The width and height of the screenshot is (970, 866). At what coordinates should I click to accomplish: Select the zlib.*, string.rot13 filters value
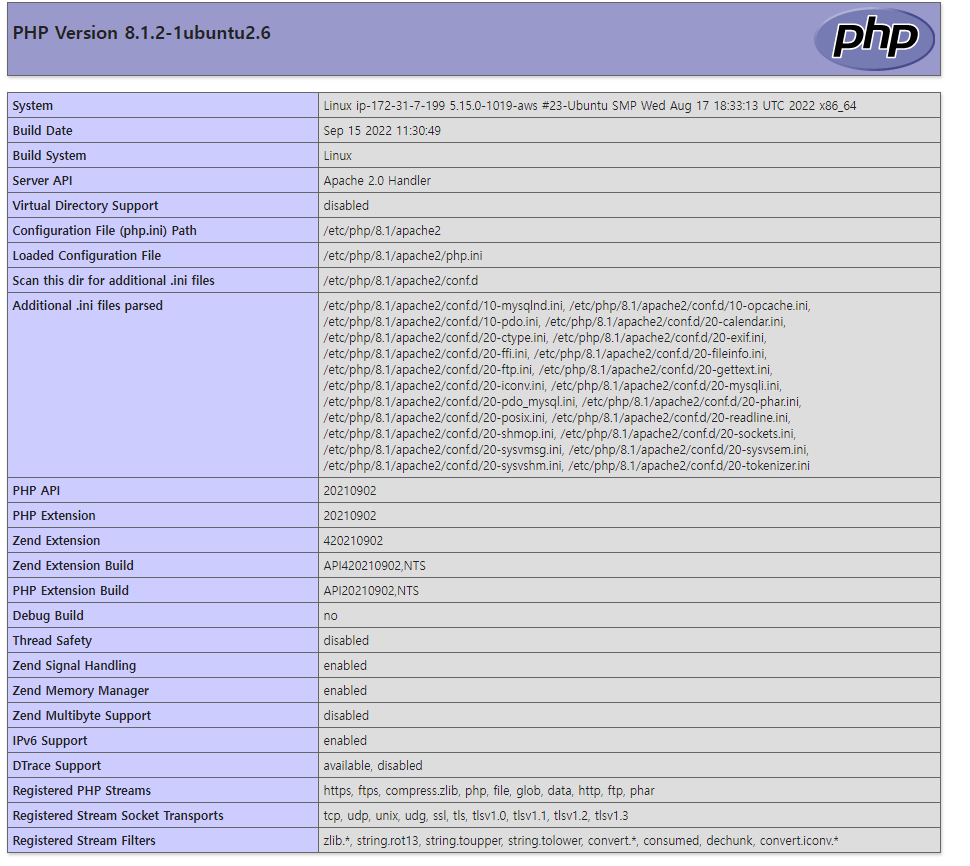[581, 841]
